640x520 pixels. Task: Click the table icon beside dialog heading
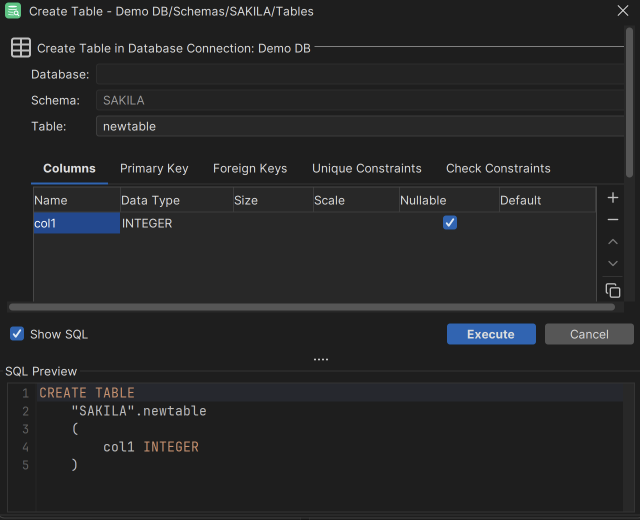(20, 48)
